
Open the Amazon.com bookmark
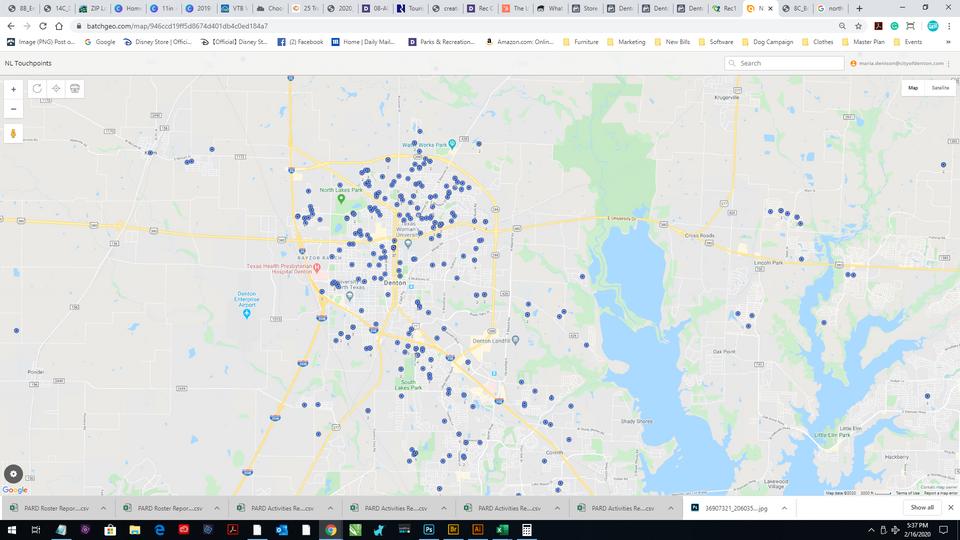tap(519, 42)
